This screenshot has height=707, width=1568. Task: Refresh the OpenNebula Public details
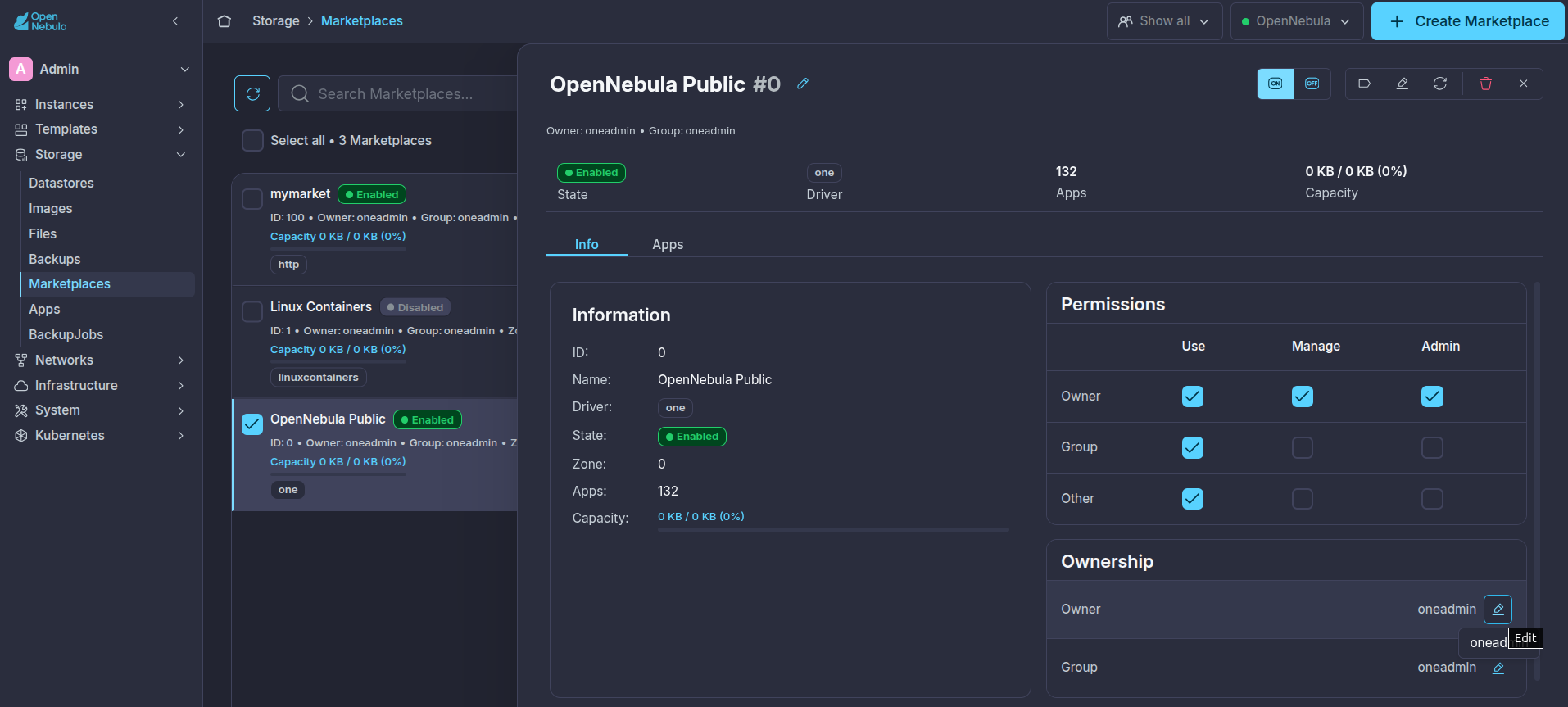tap(1440, 84)
